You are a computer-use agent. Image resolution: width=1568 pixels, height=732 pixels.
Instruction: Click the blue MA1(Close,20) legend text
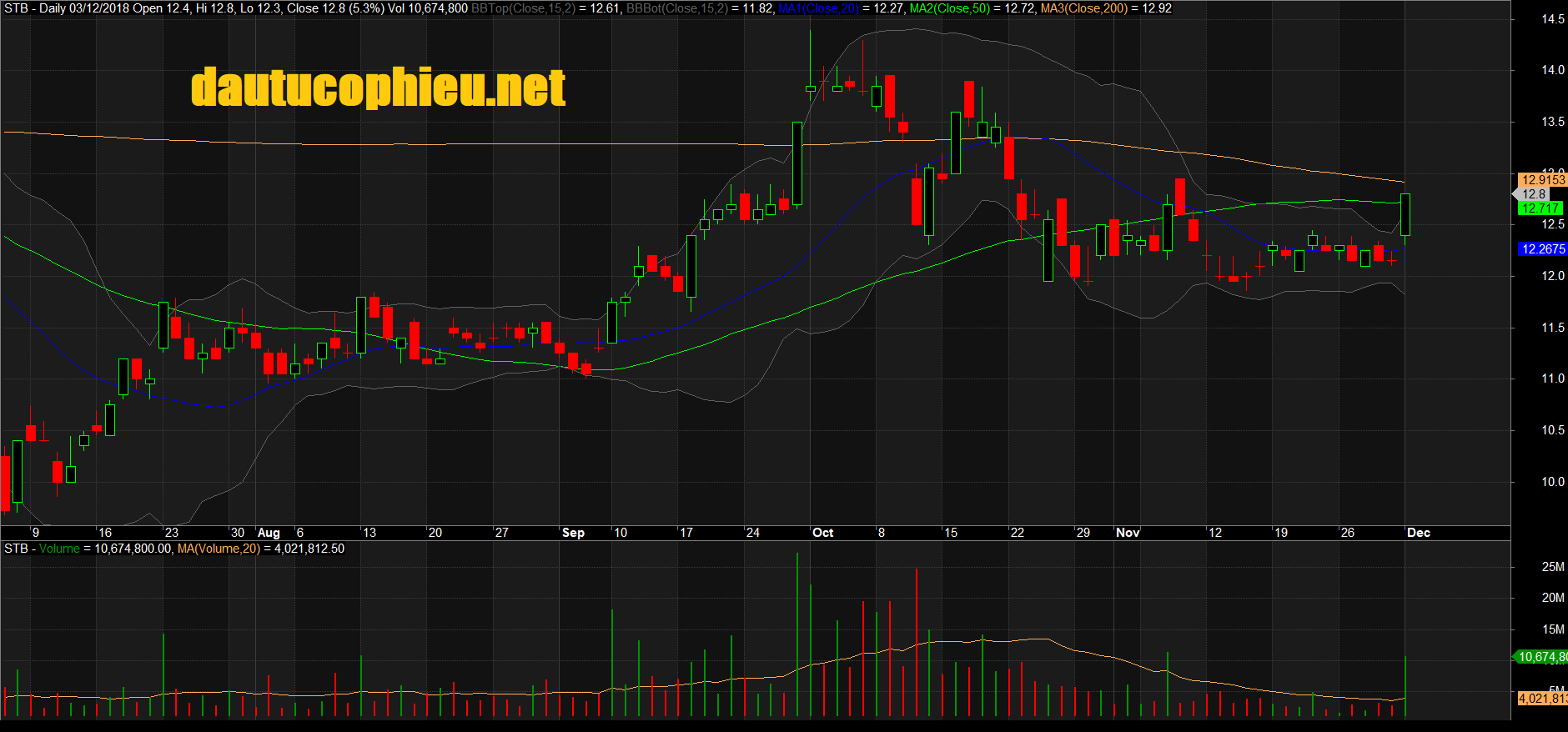tap(818, 8)
